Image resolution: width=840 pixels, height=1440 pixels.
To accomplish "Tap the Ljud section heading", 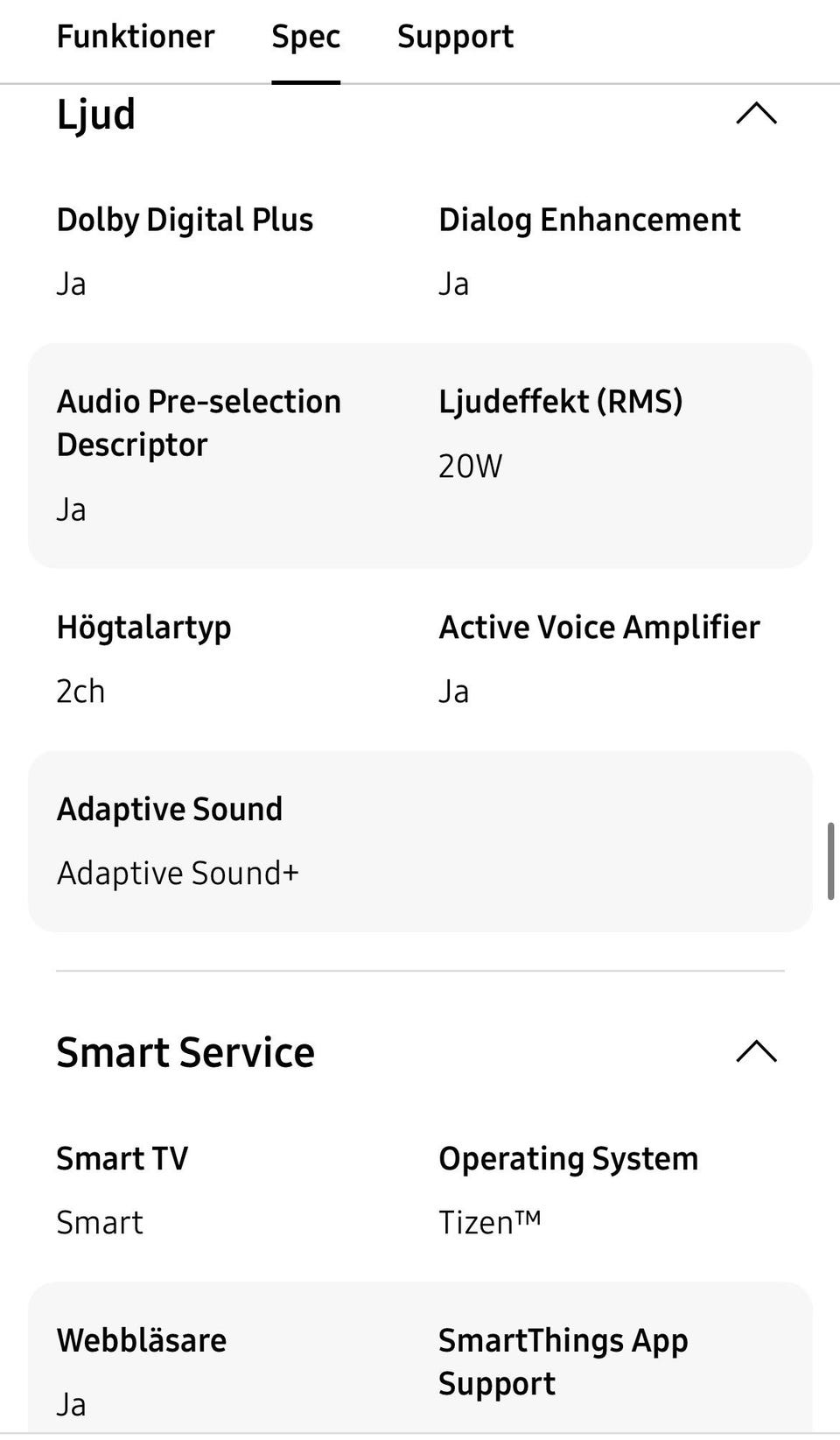I will tap(96, 115).
